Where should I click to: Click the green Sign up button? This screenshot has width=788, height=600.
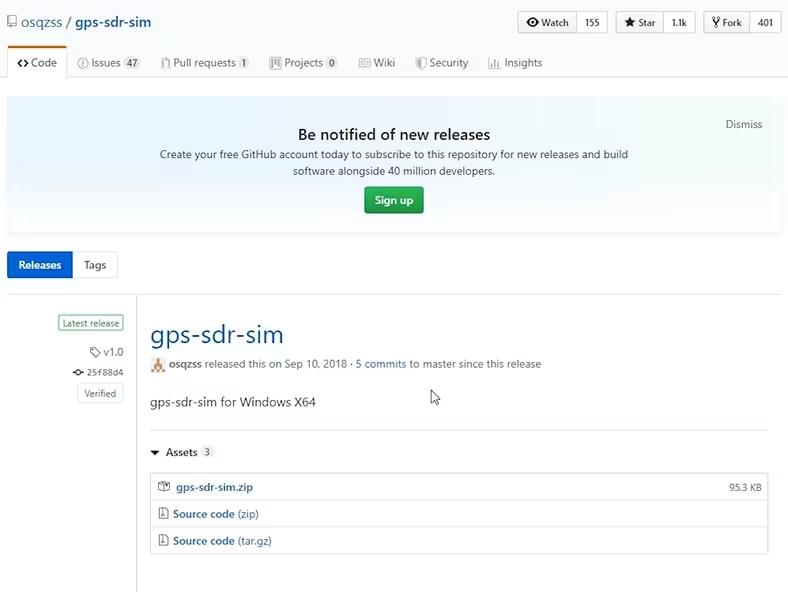click(x=393, y=200)
